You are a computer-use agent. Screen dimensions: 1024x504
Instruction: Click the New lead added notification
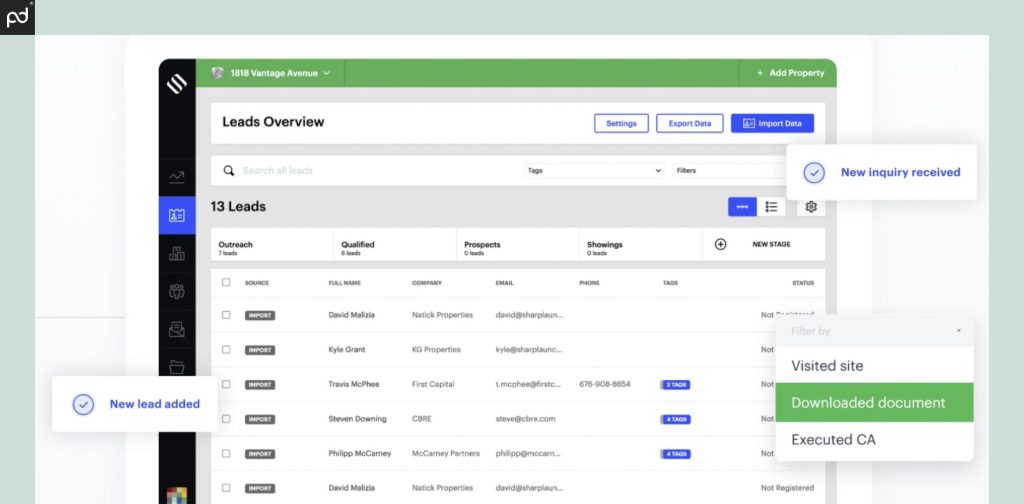[135, 404]
